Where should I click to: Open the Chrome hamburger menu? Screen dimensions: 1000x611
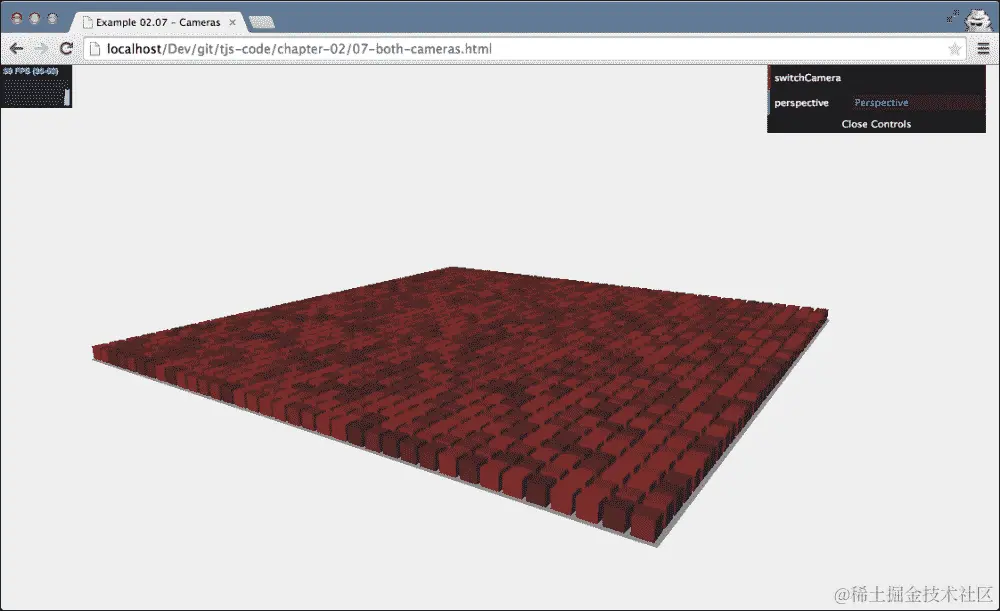pyautogui.click(x=983, y=49)
